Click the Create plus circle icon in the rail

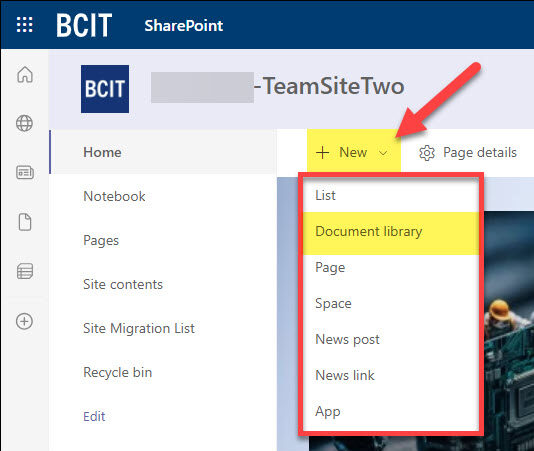click(x=25, y=321)
